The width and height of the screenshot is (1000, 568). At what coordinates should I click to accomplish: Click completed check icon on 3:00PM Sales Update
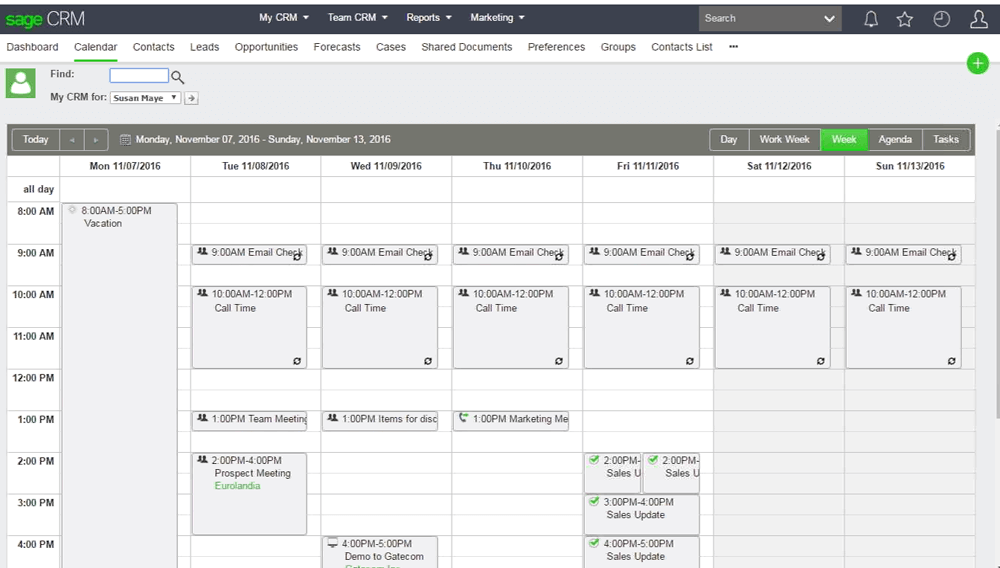[x=594, y=501]
